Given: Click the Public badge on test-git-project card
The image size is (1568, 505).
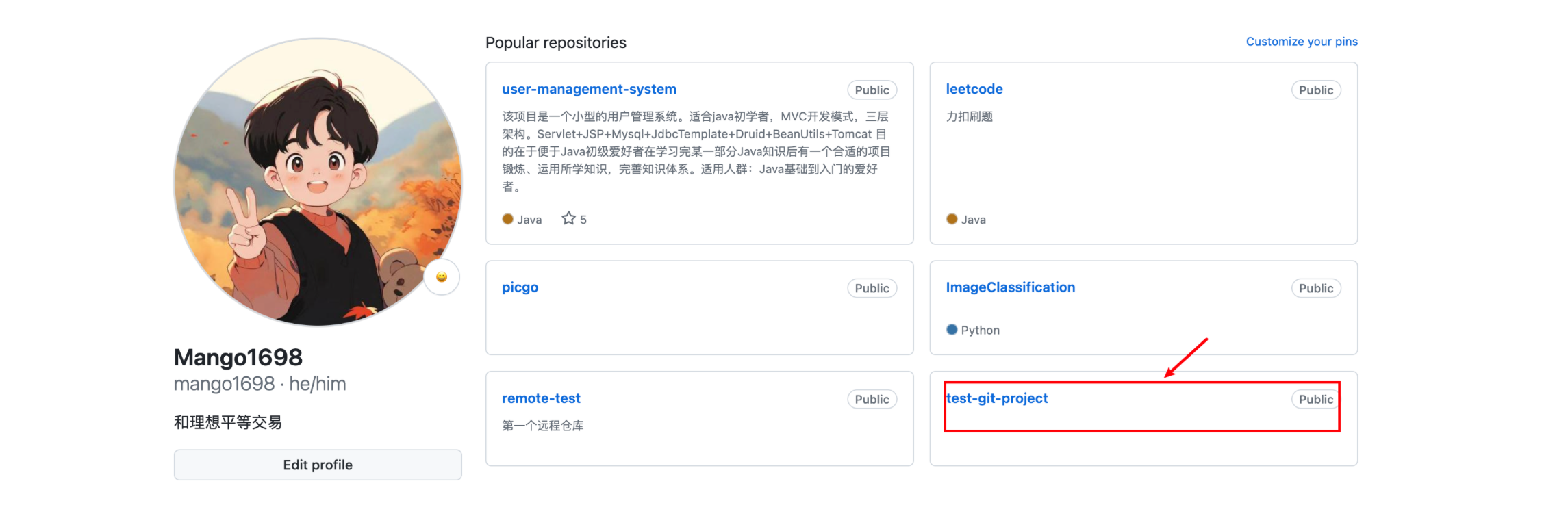Looking at the screenshot, I should 1315,400.
